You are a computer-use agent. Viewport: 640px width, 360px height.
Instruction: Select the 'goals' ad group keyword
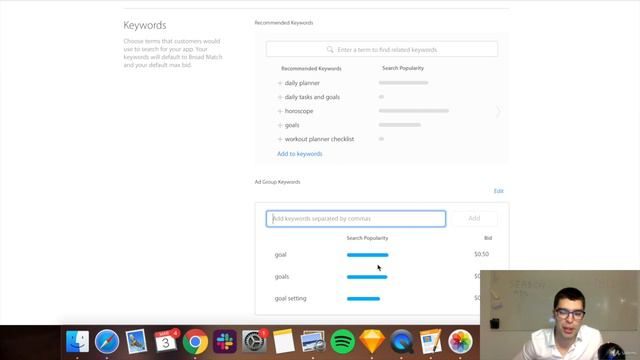point(282,276)
